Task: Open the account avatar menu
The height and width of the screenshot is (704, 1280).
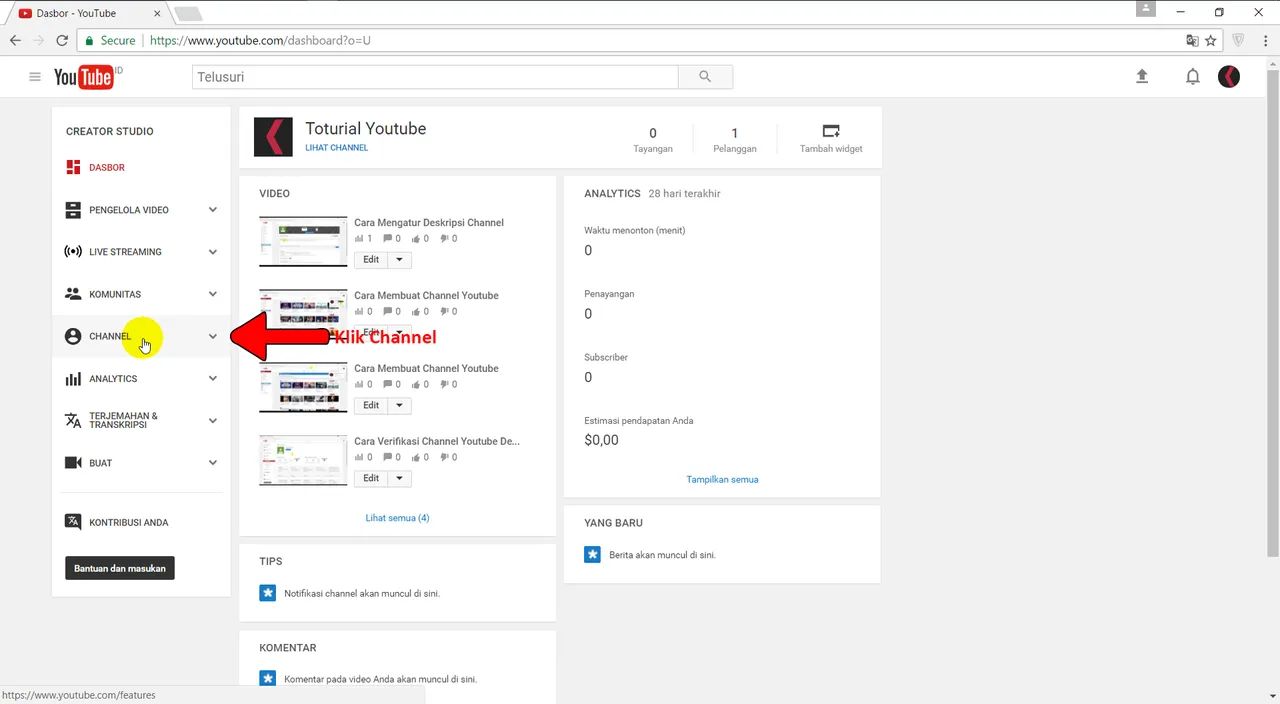Action: pos(1229,77)
